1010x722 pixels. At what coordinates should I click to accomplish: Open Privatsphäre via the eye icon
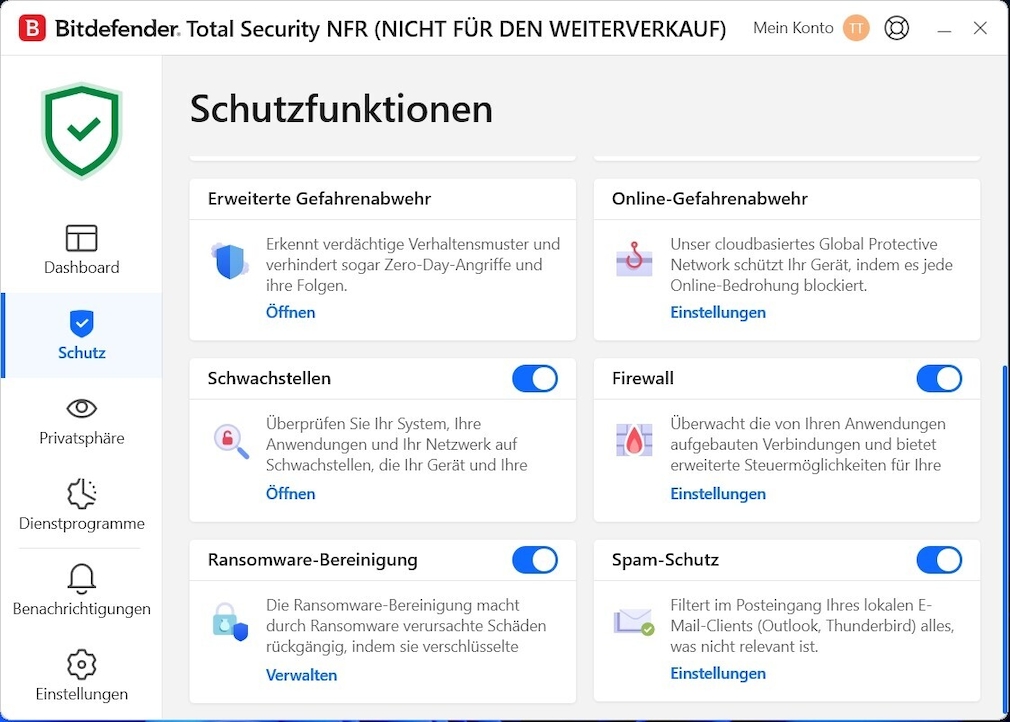(x=81, y=409)
